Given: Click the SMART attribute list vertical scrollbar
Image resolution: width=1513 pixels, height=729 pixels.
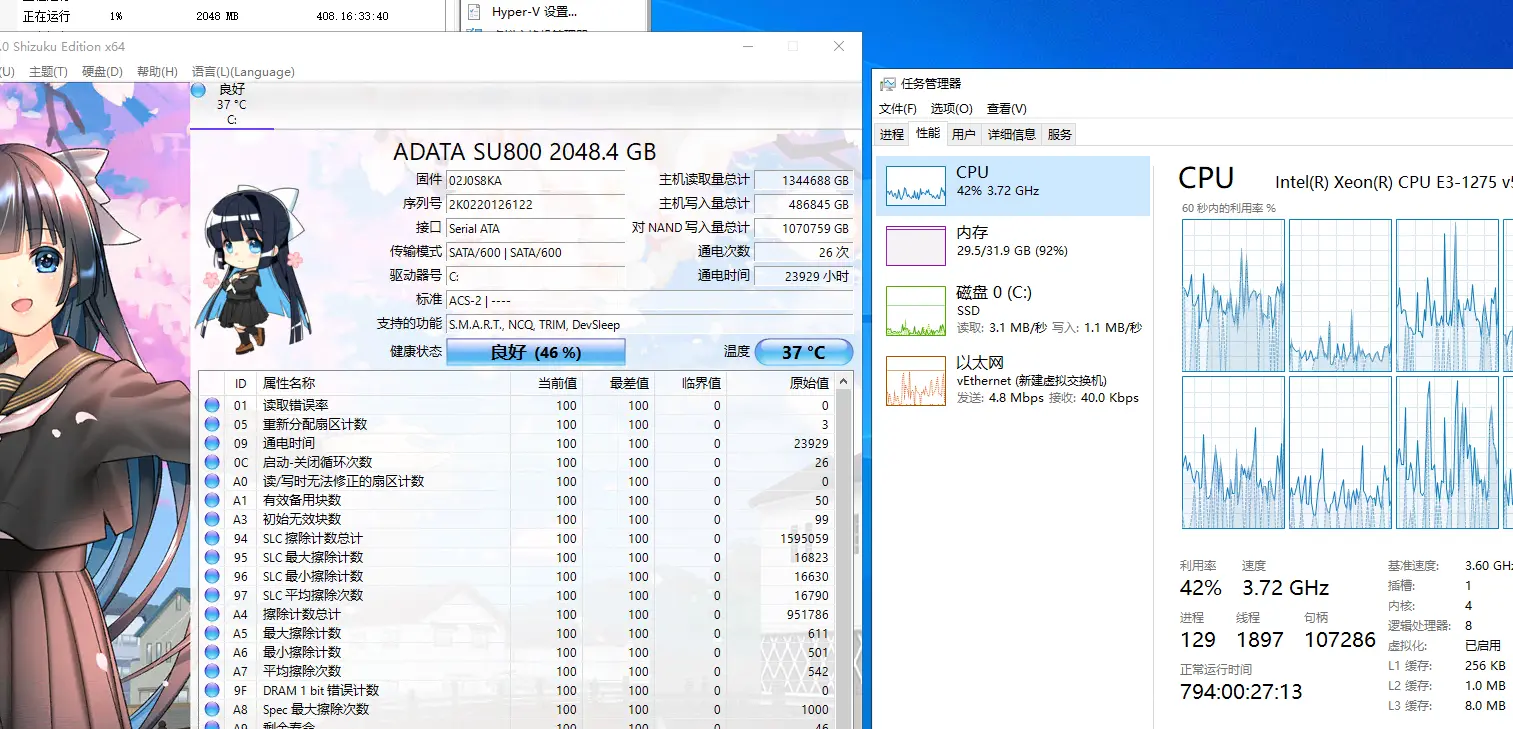Looking at the screenshot, I should (x=844, y=555).
